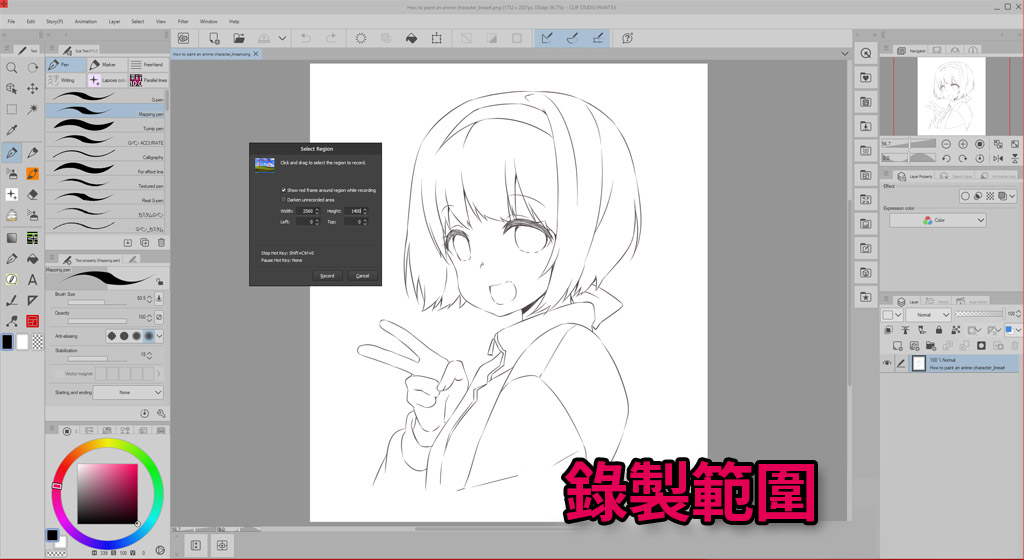This screenshot has width=1024, height=560.
Task: Select the Eyedropper tool
Action: [12, 131]
